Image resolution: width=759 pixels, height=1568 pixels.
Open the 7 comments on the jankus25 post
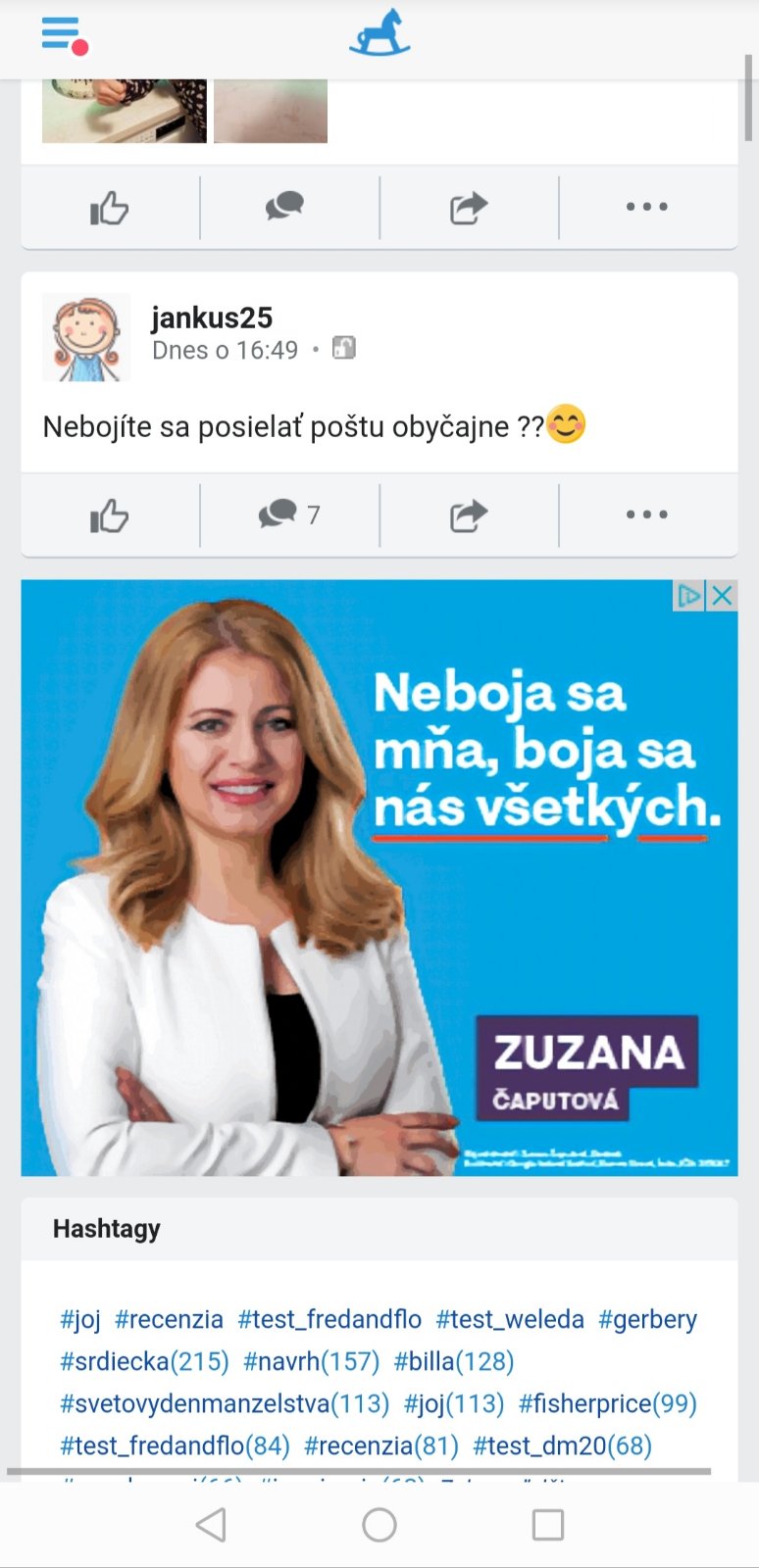click(289, 514)
